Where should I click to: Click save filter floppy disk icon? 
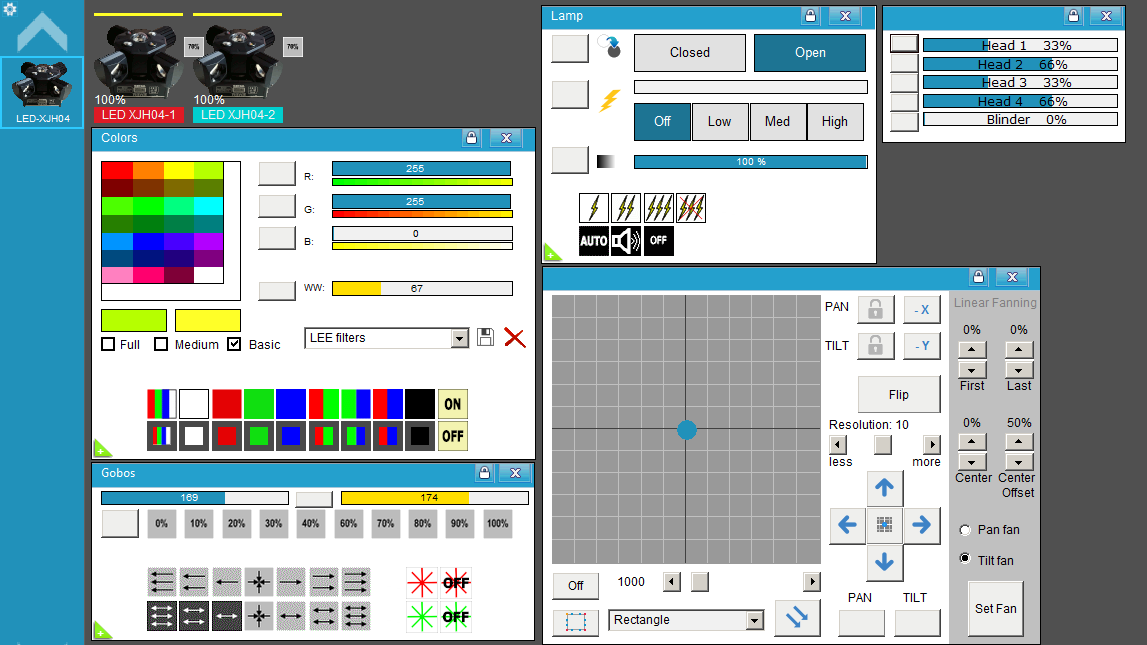[x=485, y=337]
